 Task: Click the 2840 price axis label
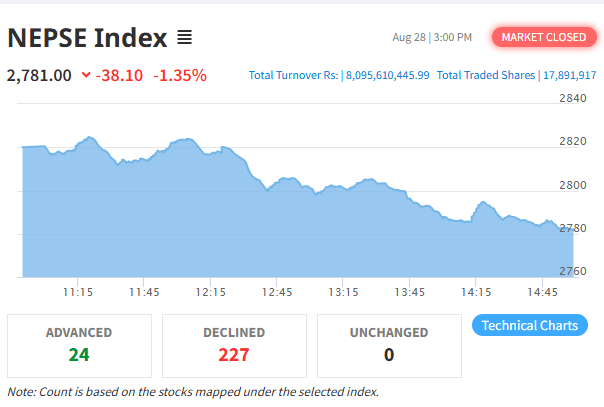(574, 98)
